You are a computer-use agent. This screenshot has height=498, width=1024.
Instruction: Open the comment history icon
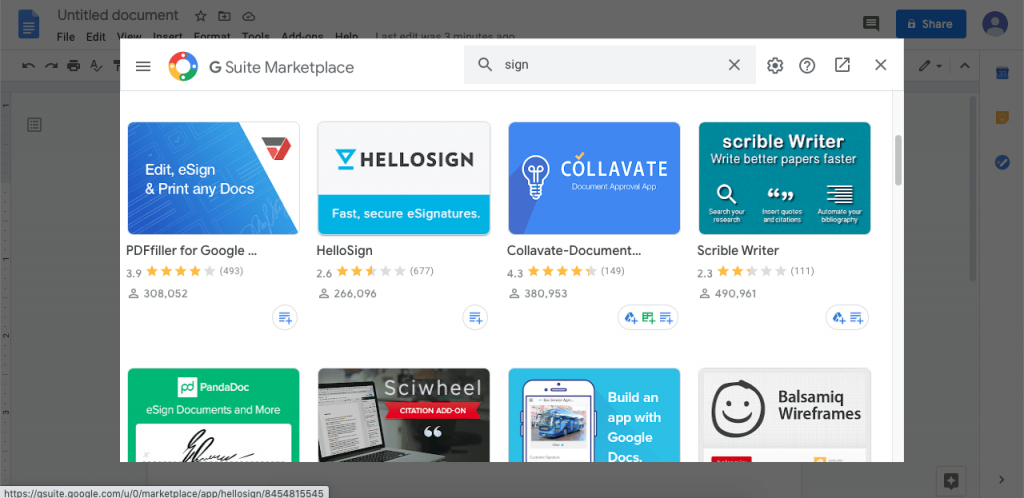tap(871, 24)
